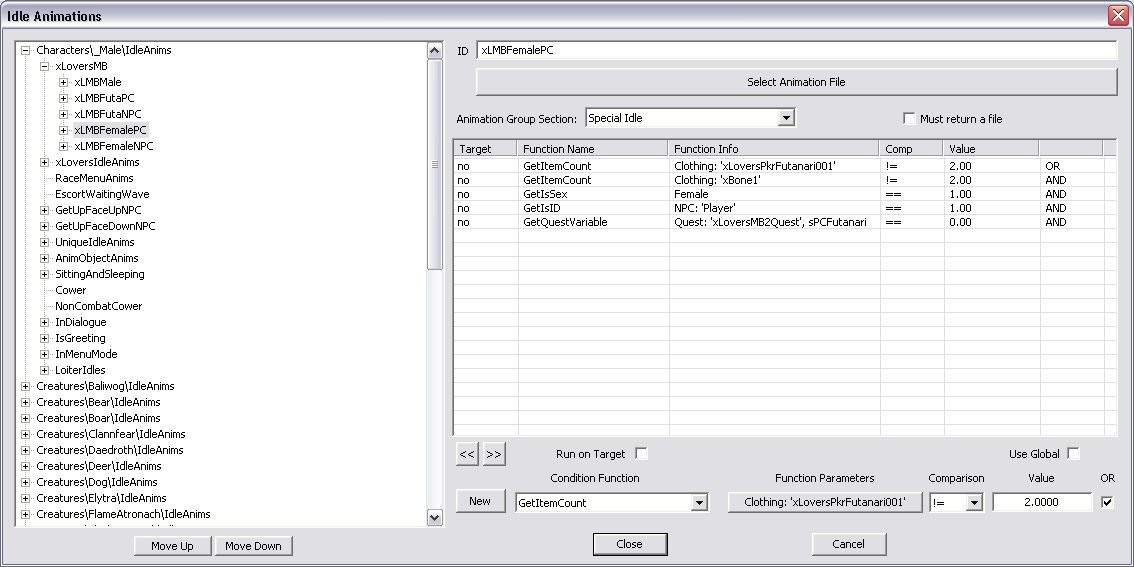Select the Cower tree item

coord(70,290)
